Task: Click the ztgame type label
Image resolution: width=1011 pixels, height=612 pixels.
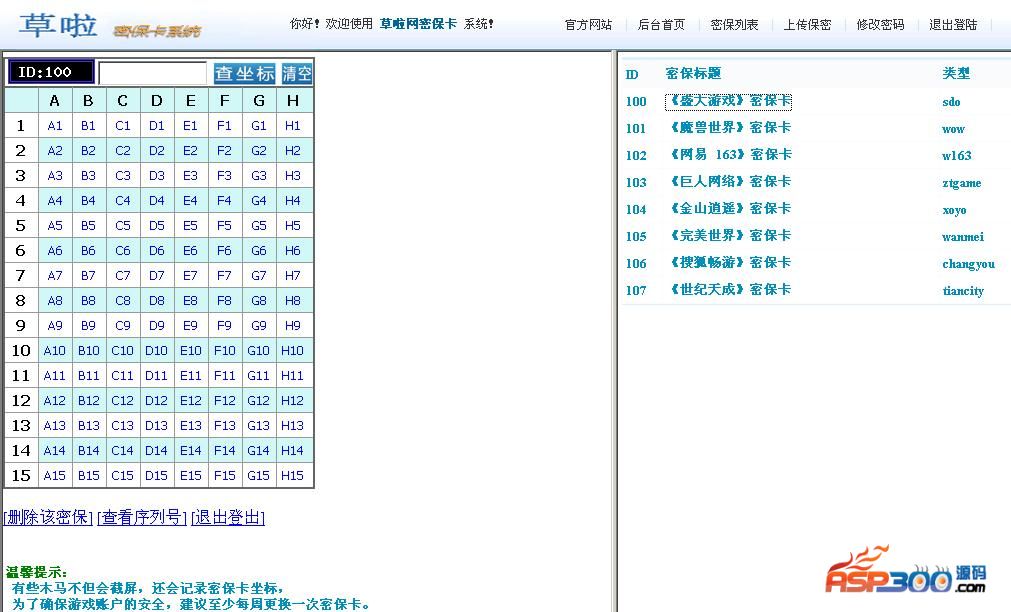Action: [961, 183]
